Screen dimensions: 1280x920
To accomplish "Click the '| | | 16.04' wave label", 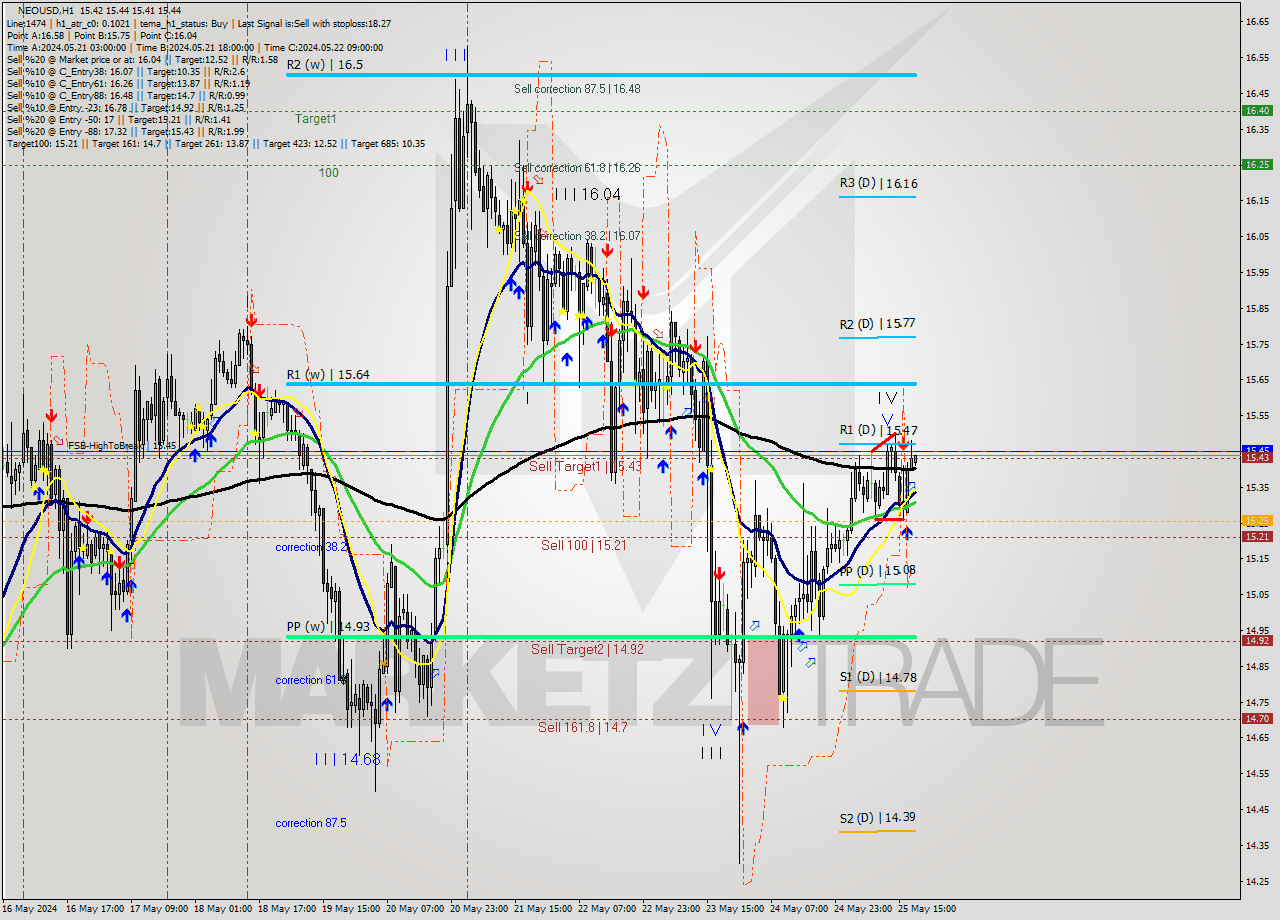I will [x=588, y=194].
